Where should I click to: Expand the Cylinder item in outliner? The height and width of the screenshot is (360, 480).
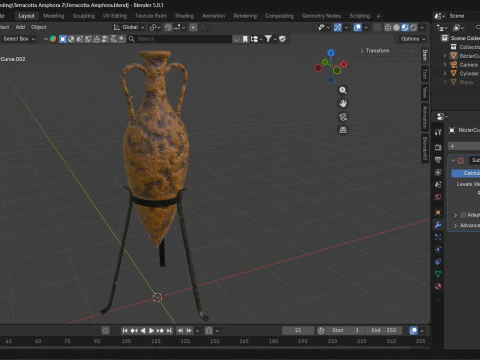[445, 73]
